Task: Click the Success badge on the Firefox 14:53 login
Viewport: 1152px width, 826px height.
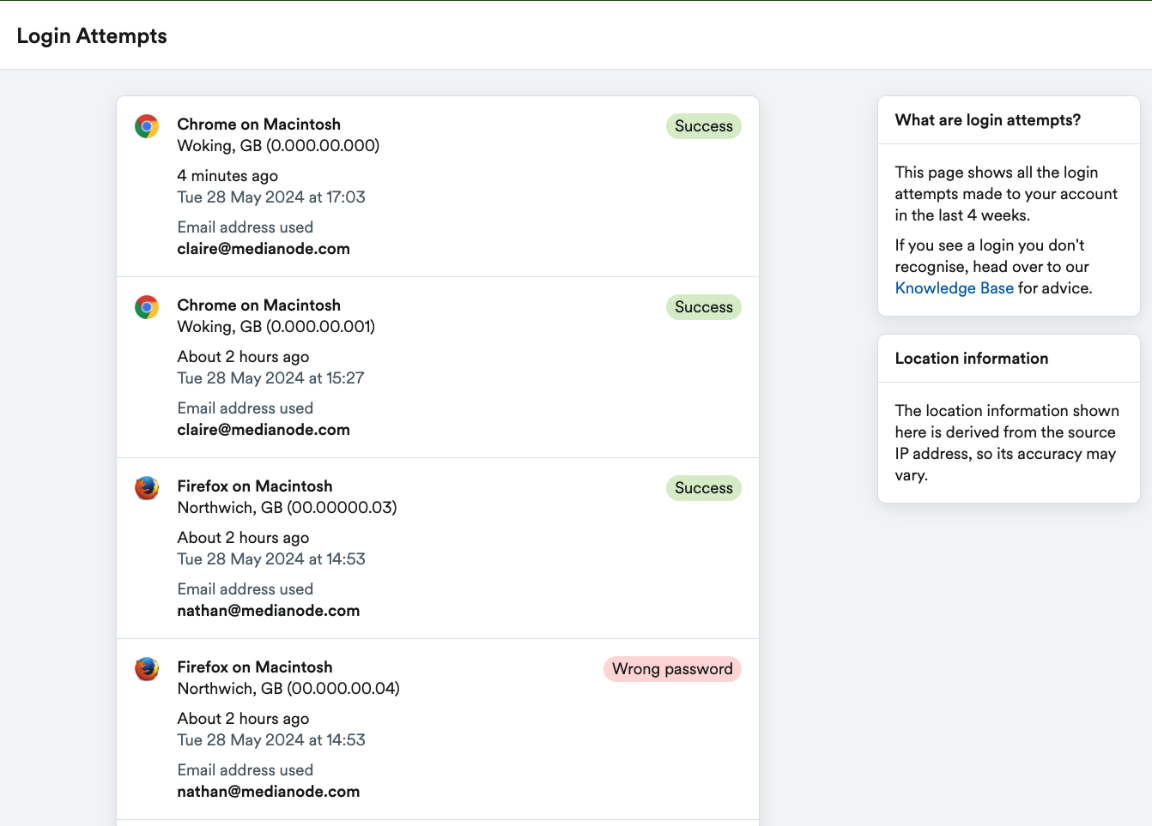Action: click(703, 488)
